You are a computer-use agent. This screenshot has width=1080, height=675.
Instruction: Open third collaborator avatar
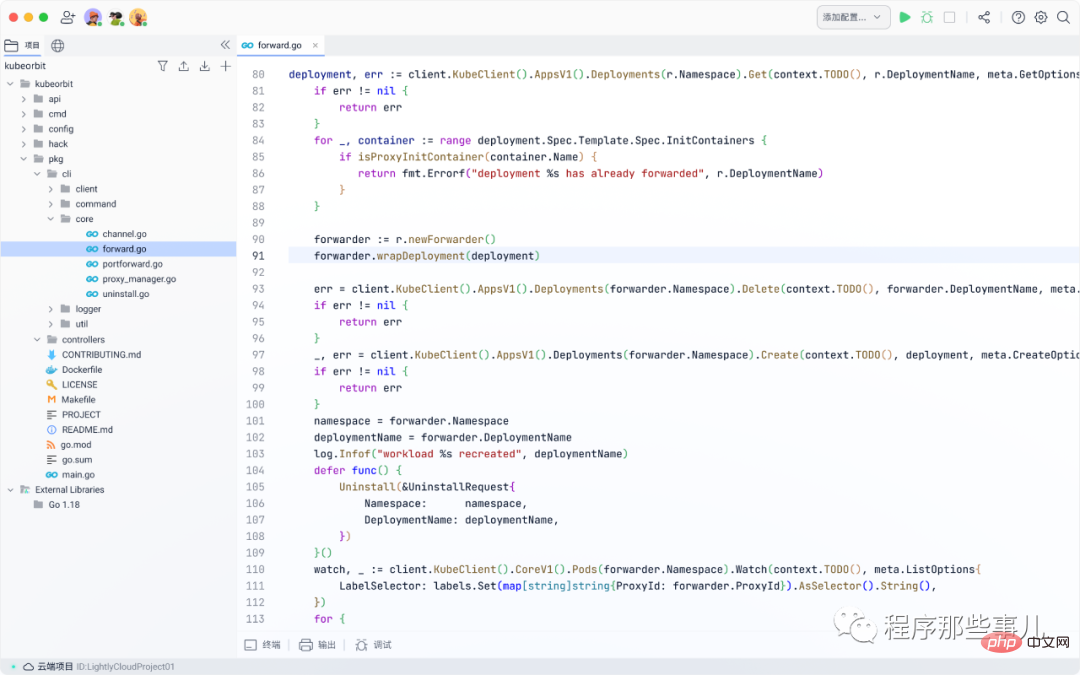pos(138,17)
